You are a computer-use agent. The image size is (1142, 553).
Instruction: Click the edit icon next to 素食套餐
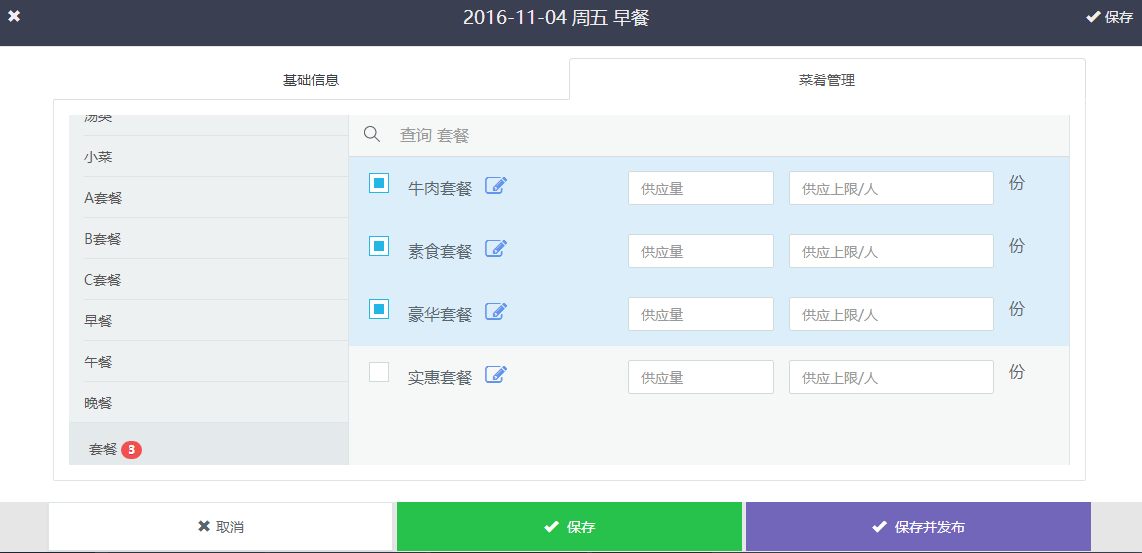[496, 249]
